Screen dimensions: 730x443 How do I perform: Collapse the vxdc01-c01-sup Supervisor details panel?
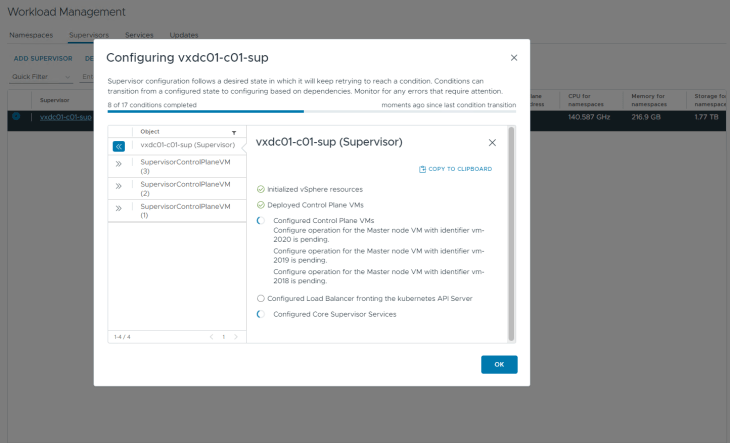[119, 146]
